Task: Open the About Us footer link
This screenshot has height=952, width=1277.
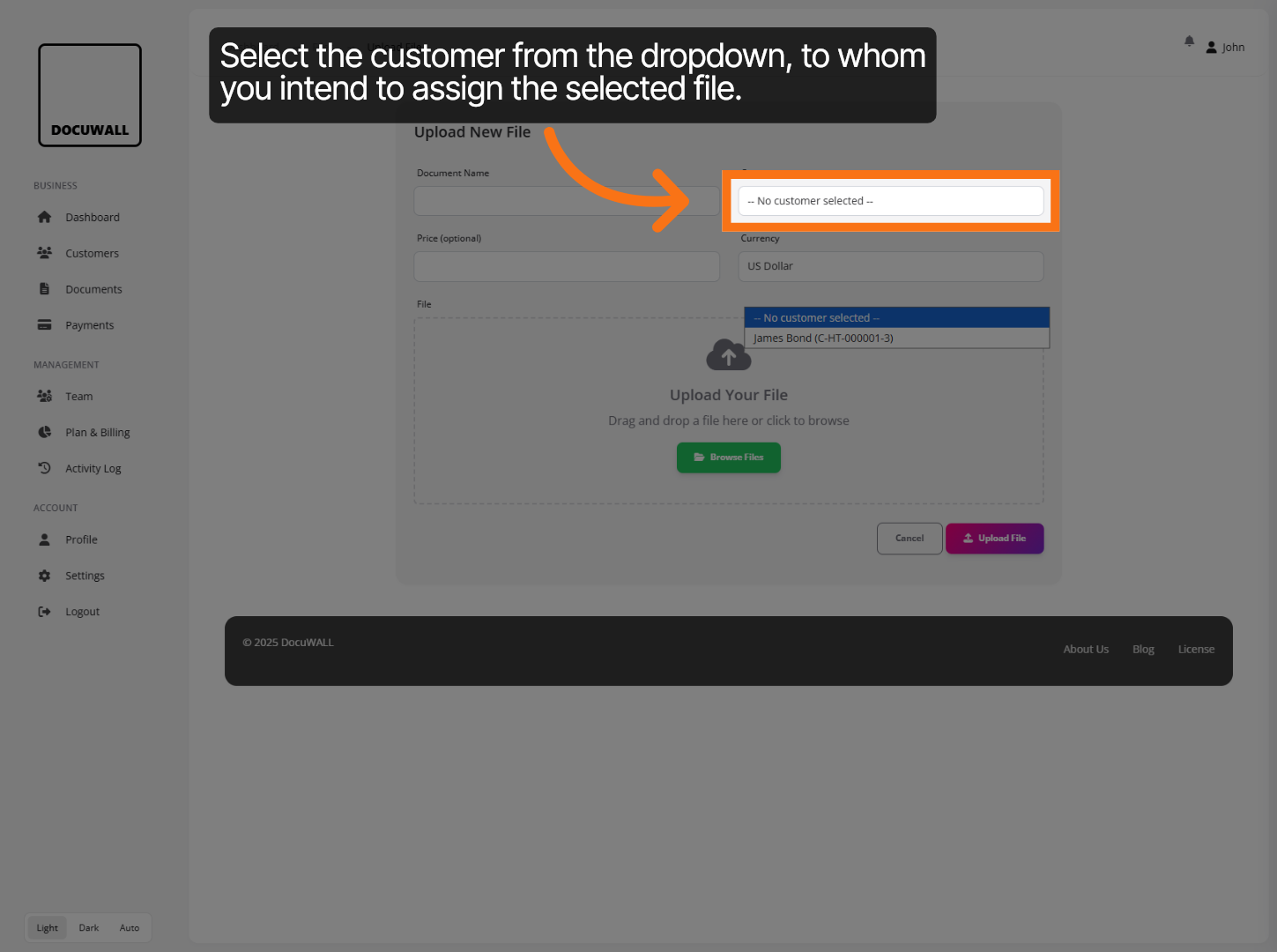Action: tap(1085, 649)
